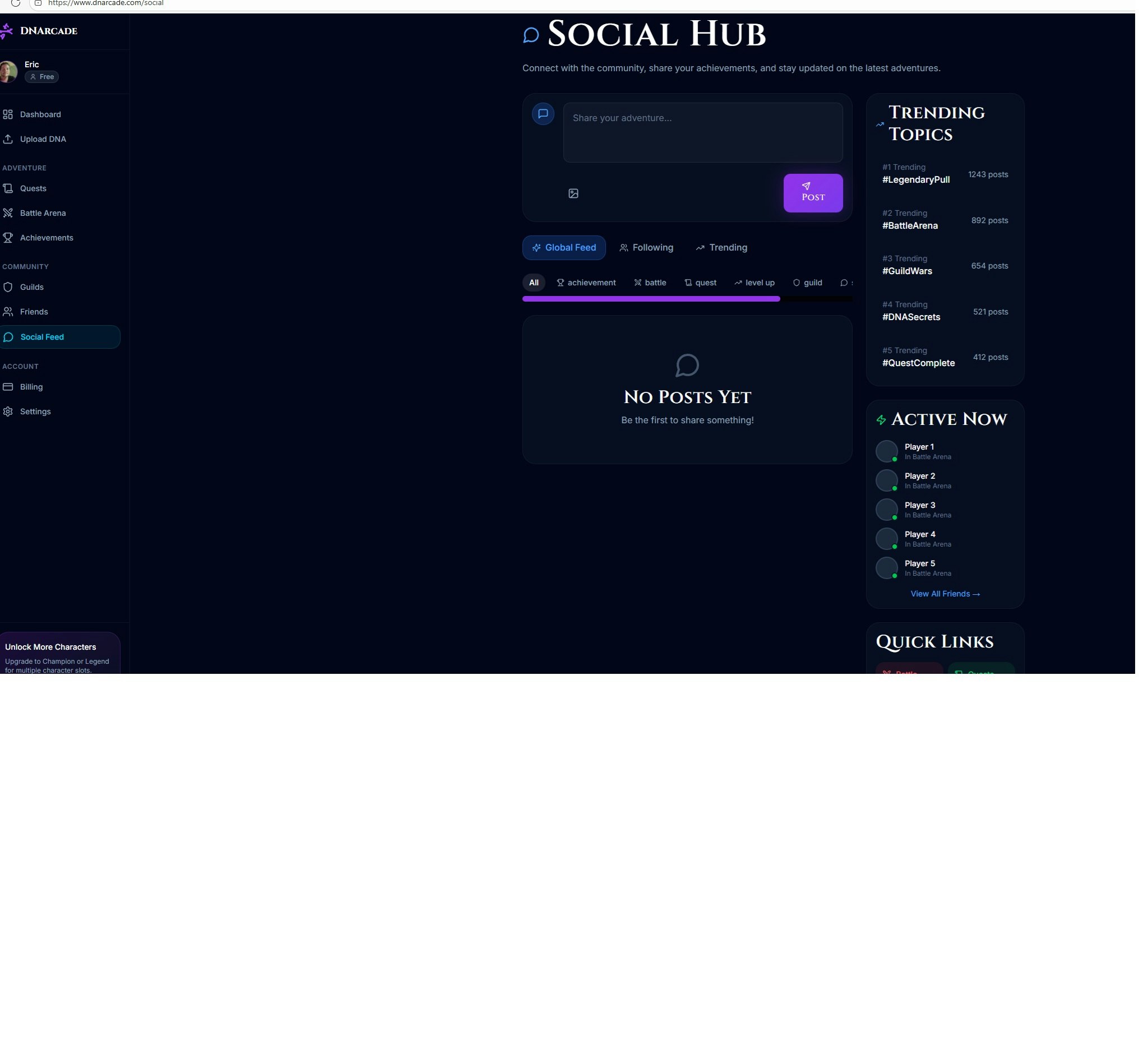The width and height of the screenshot is (1148, 1050).
Task: Click the browser reload icon
Action: click(x=15, y=3)
